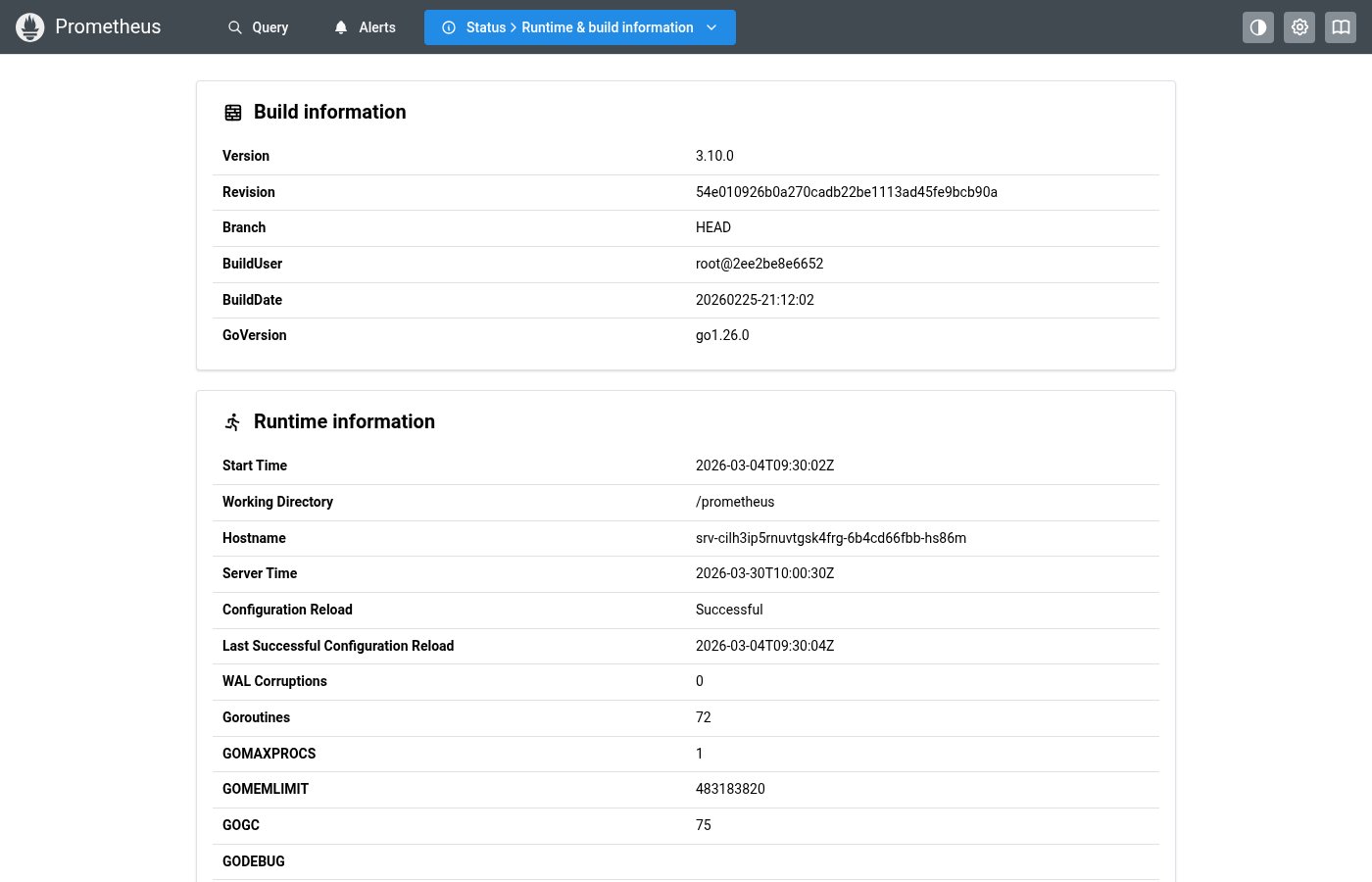Select the WAL Corruptions value 0
Image resolution: width=1372 pixels, height=882 pixels.
click(x=700, y=681)
